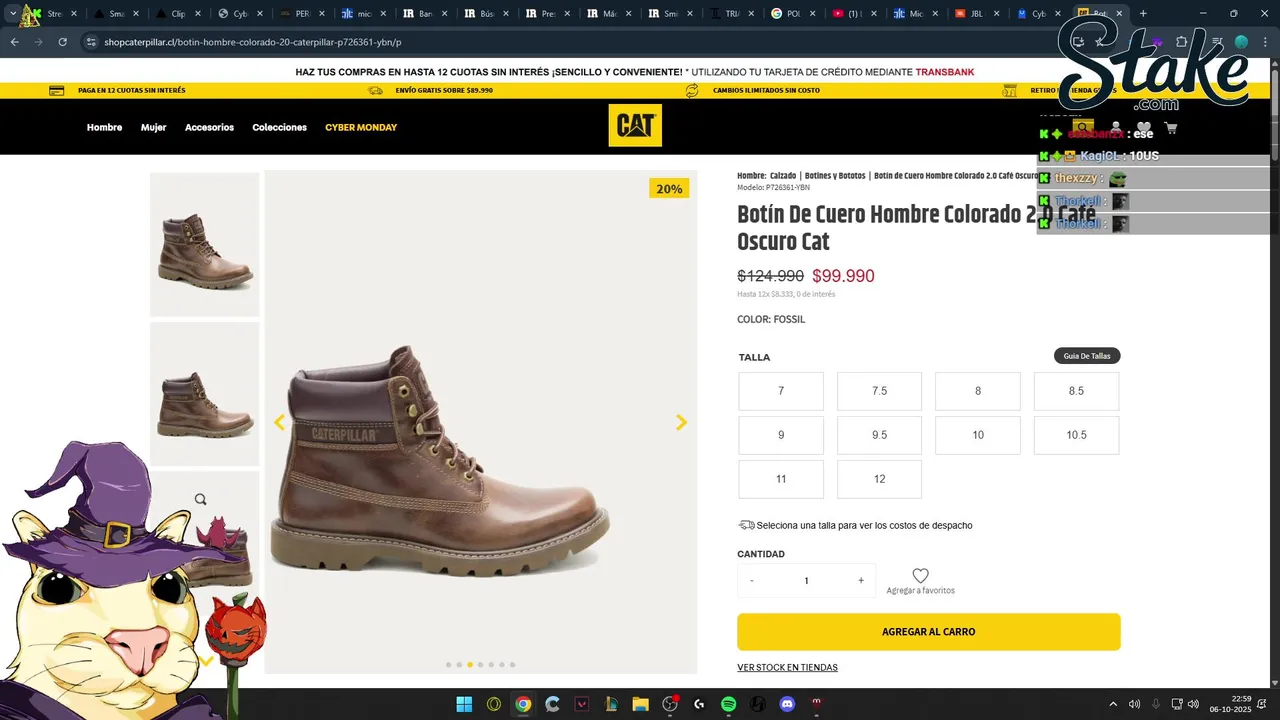The image size is (1280, 720).
Task: Click the last carousel dot indicator
Action: click(512, 665)
